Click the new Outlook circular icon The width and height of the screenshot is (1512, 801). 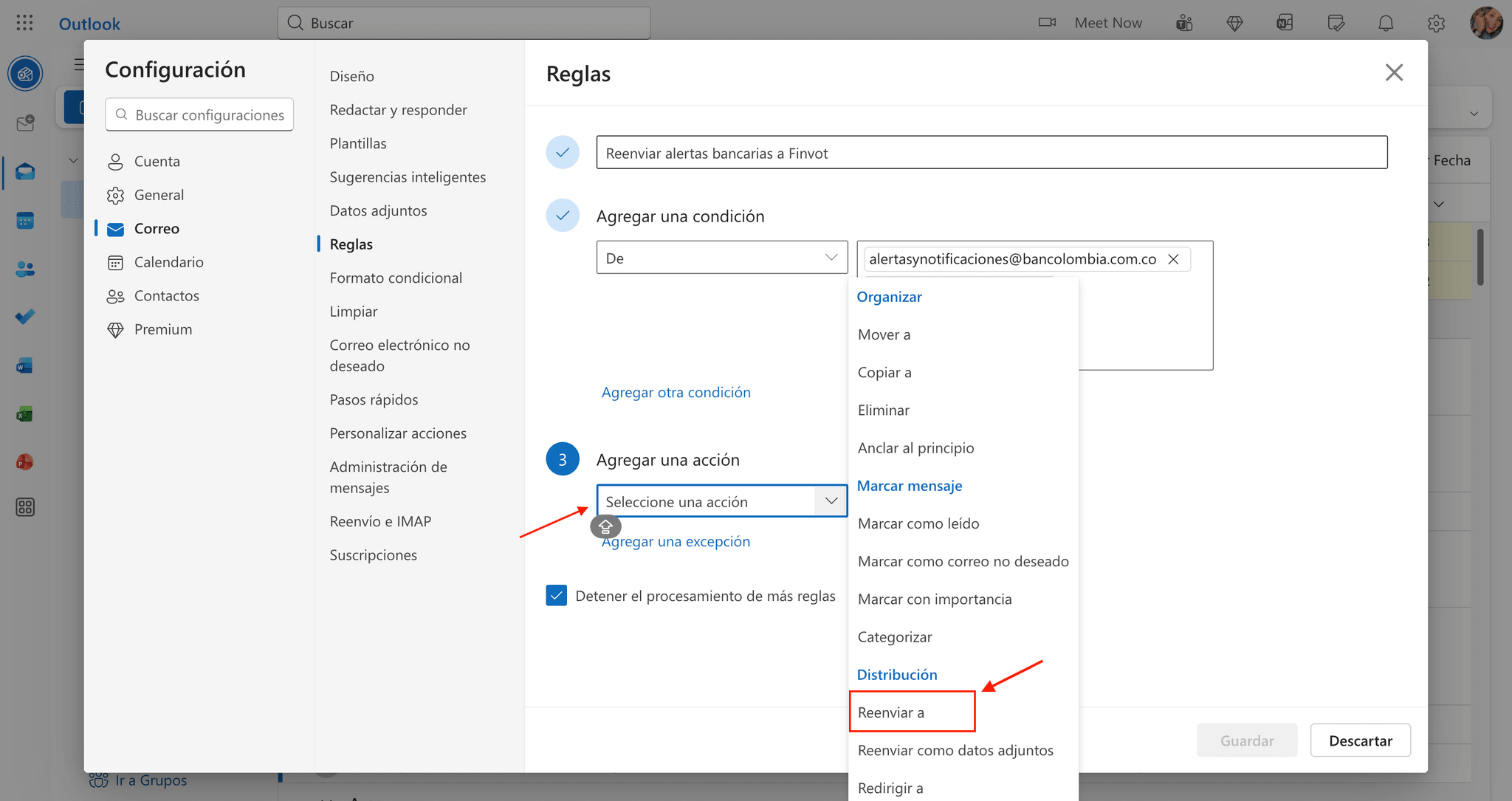25,74
